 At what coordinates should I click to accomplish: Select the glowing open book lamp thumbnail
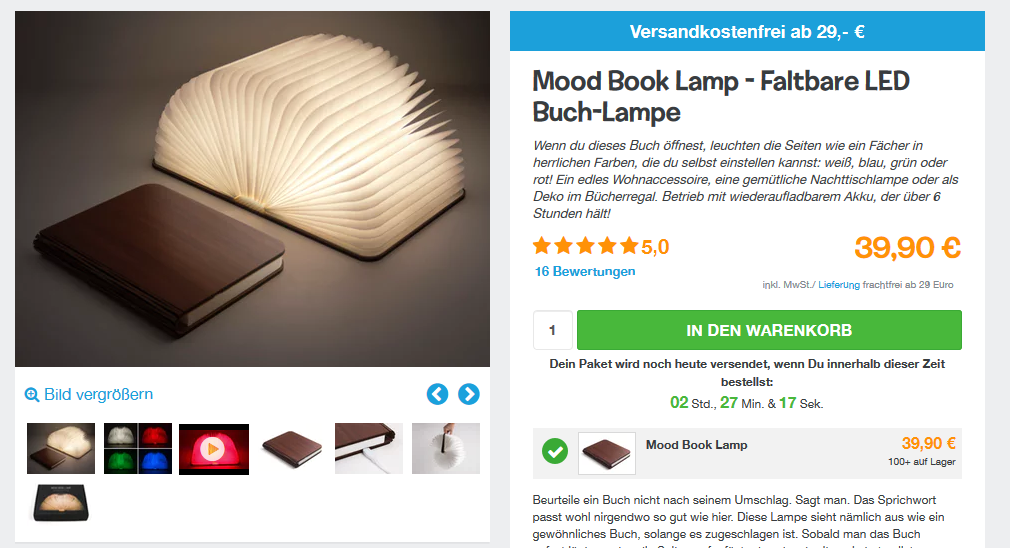coord(61,448)
